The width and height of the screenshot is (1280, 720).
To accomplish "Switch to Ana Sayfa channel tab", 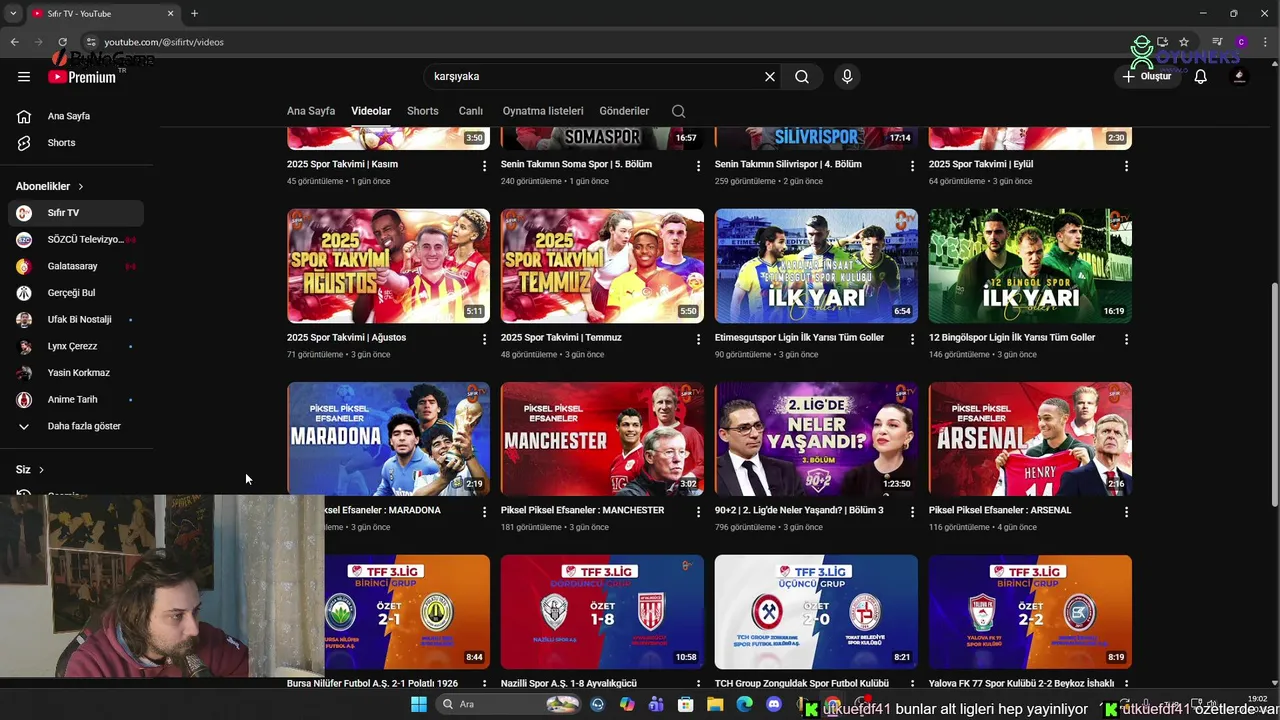I will [311, 111].
